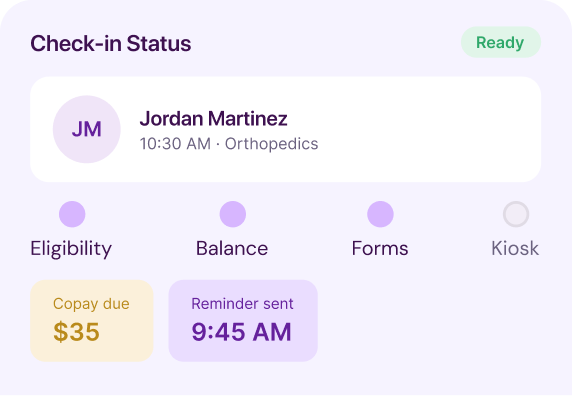
Task: Click the Reminder sent label text
Action: (x=242, y=304)
